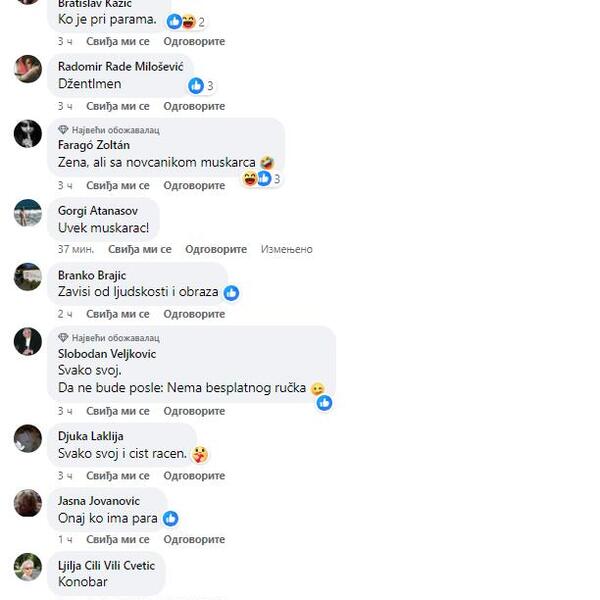Click the 37 мин. timestamp link
This screenshot has height=600, width=600.
click(76, 249)
